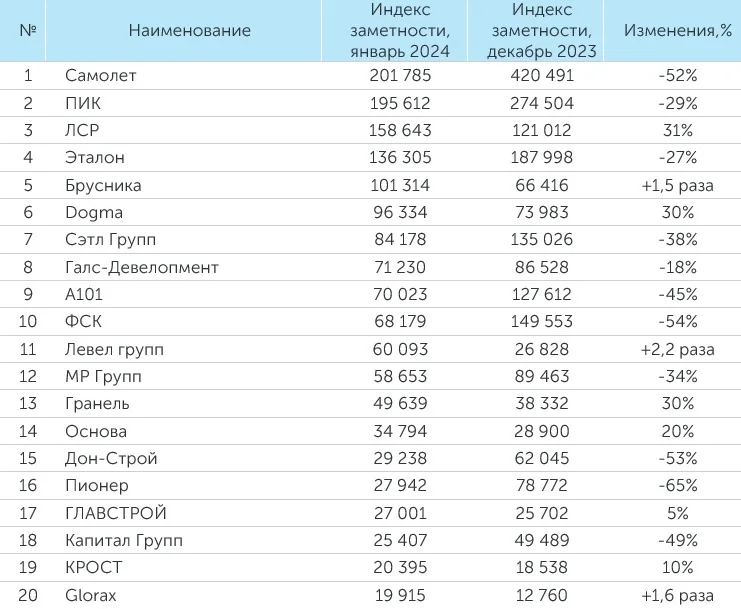Select the "Glorax" company name
The height and width of the screenshot is (609, 741).
pos(91,596)
